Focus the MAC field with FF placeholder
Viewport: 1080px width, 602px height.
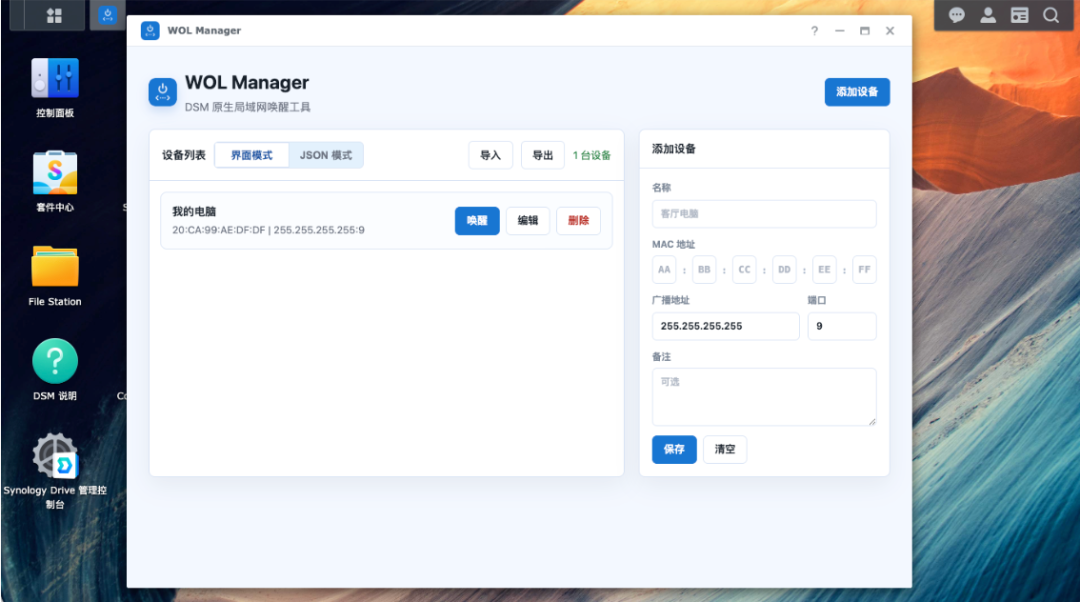864,269
